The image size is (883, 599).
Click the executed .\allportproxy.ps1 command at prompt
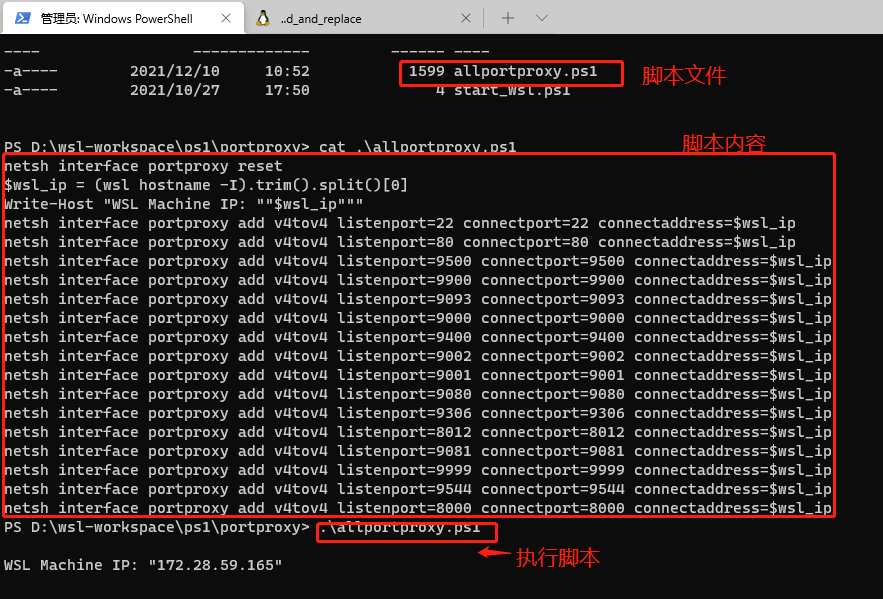[x=400, y=528]
